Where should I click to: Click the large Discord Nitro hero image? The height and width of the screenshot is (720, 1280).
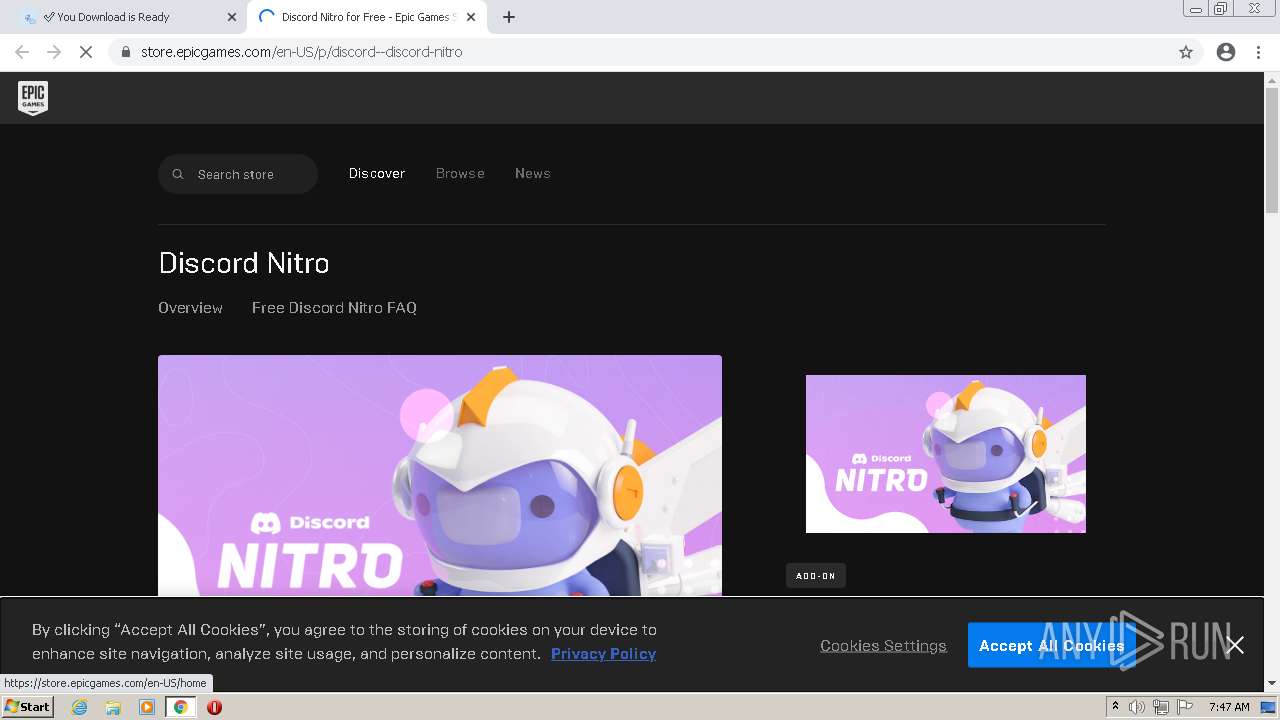[x=440, y=476]
